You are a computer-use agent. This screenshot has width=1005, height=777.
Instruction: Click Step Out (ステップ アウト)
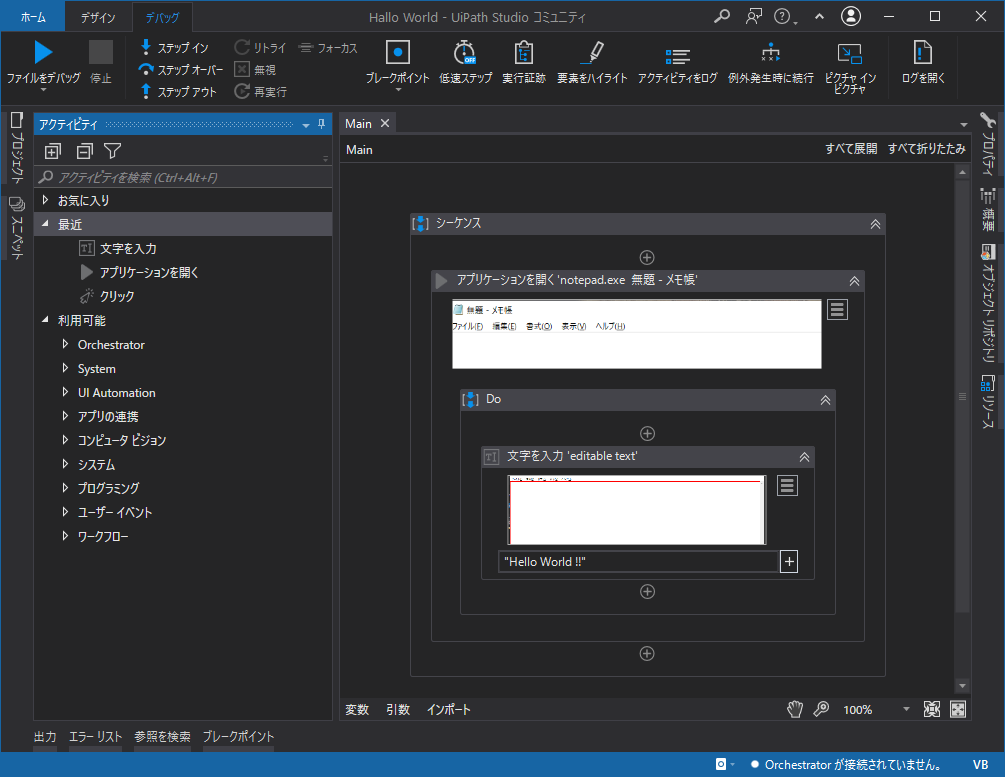click(178, 92)
